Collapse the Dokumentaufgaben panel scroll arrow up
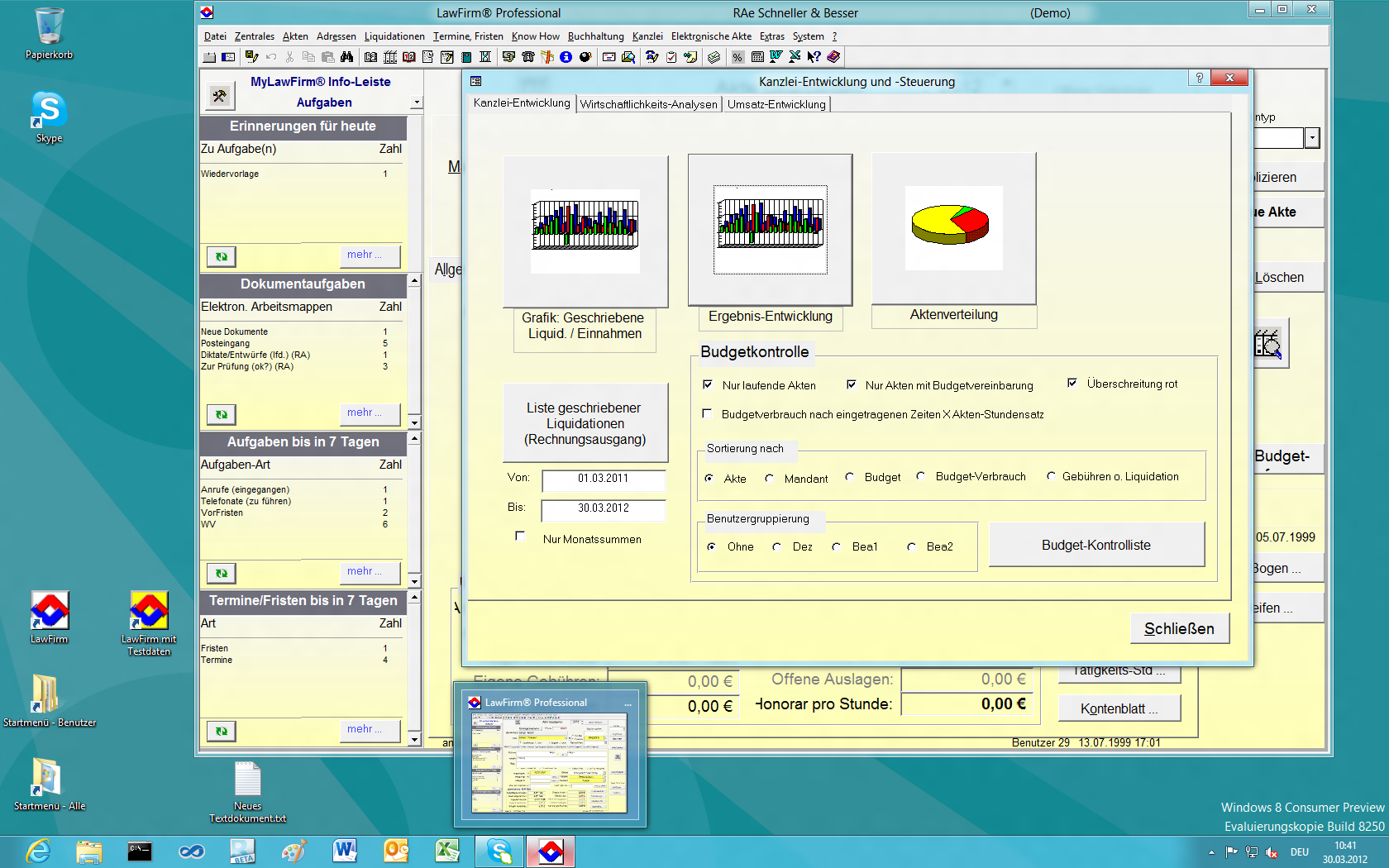1389x868 pixels. [x=414, y=281]
